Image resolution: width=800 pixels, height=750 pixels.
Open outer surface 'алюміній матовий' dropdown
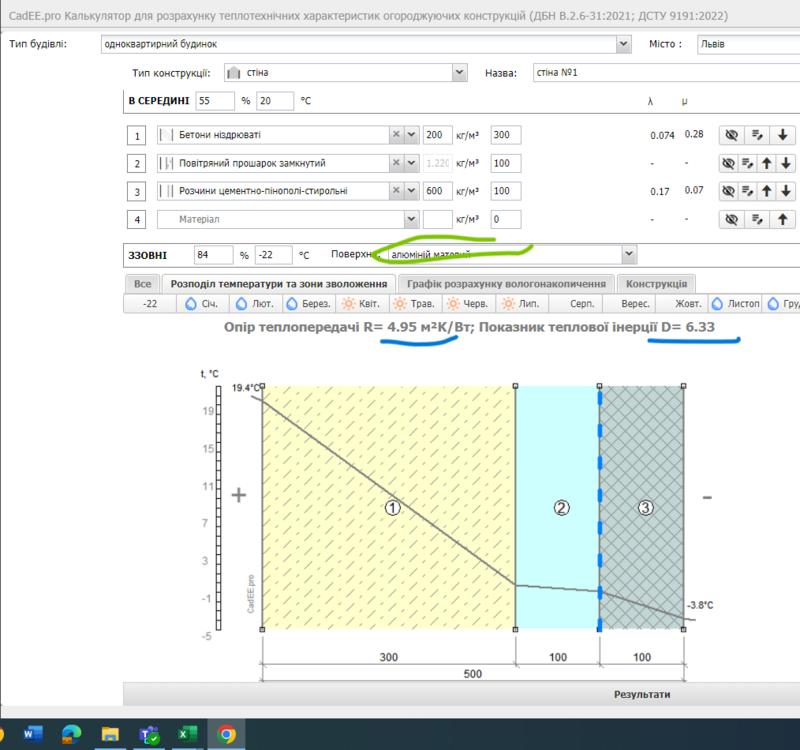click(628, 254)
